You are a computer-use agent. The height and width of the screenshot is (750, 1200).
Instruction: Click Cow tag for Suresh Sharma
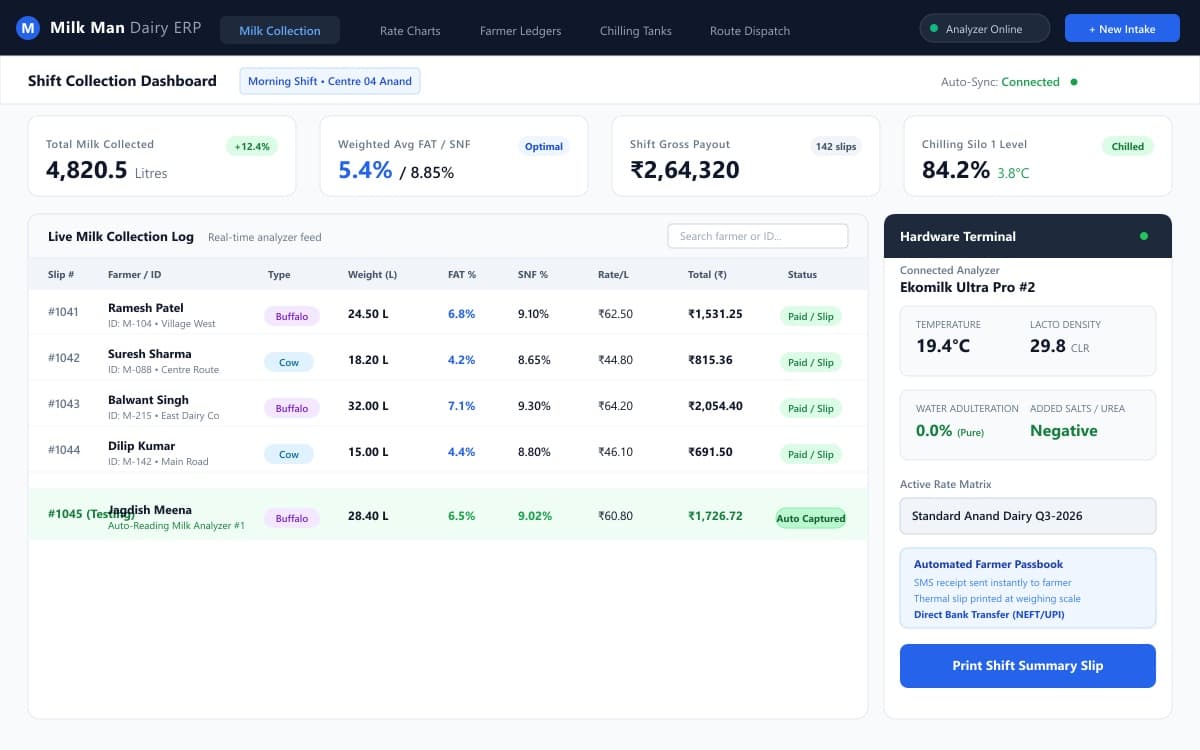click(x=289, y=362)
